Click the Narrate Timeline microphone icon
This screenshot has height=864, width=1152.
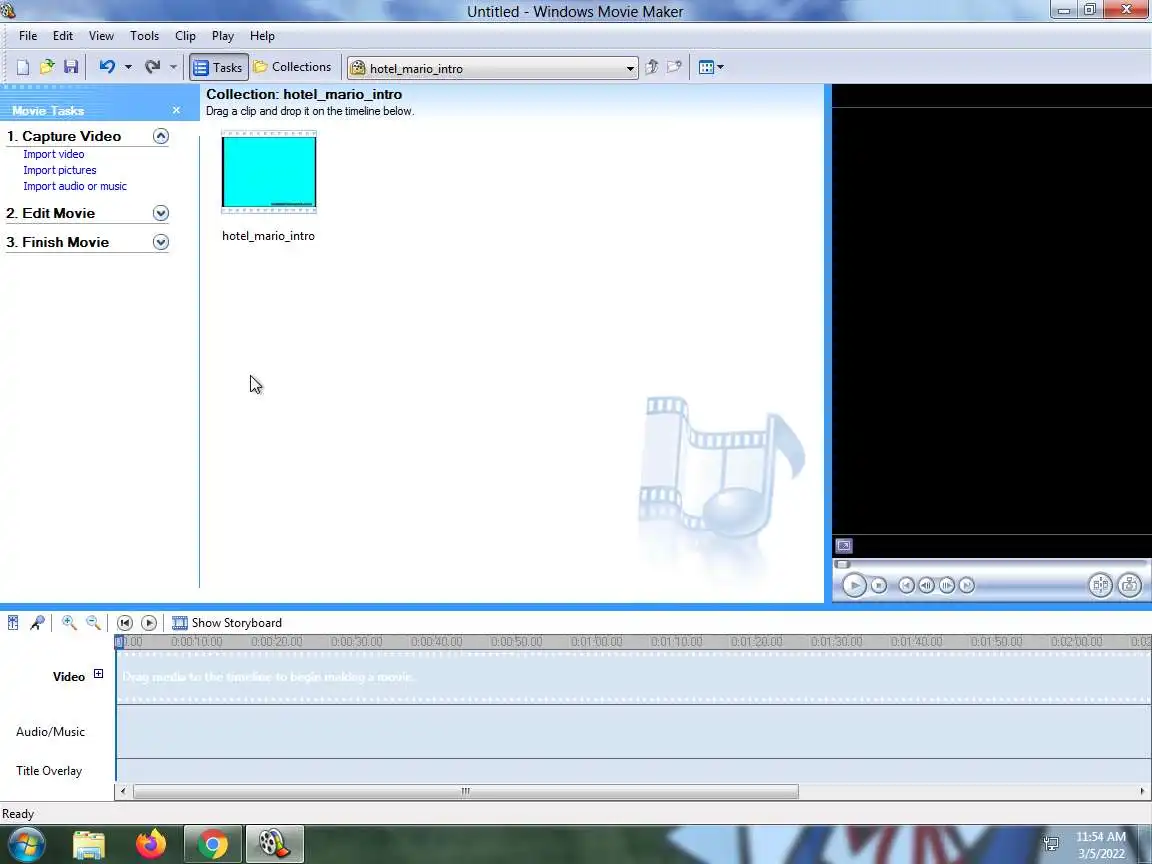tap(37, 623)
